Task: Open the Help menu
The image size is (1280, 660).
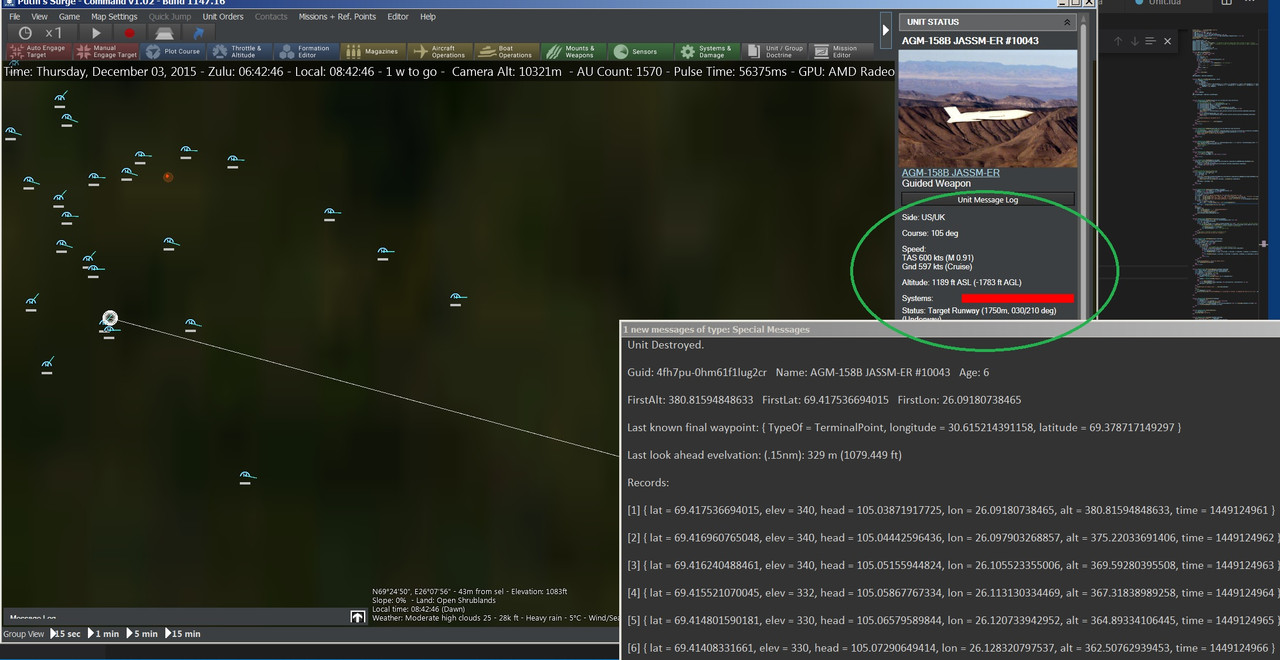Action: tap(428, 17)
